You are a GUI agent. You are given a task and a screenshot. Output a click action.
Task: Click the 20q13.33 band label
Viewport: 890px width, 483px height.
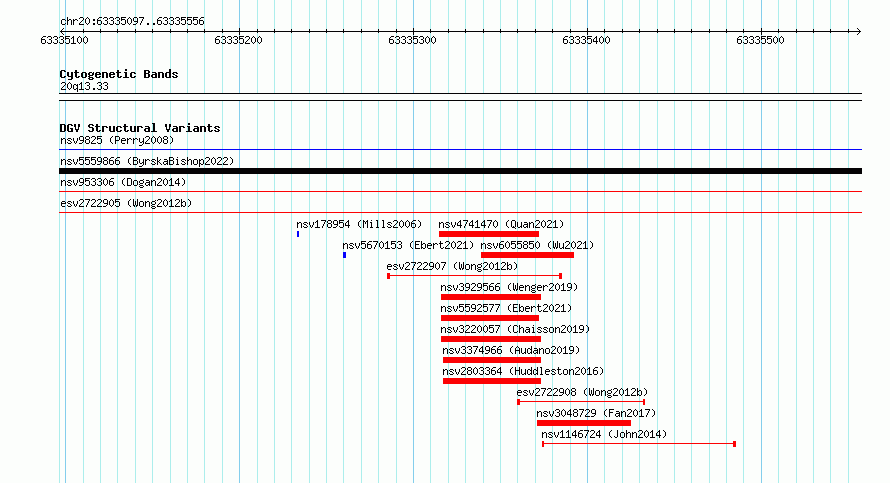point(84,86)
